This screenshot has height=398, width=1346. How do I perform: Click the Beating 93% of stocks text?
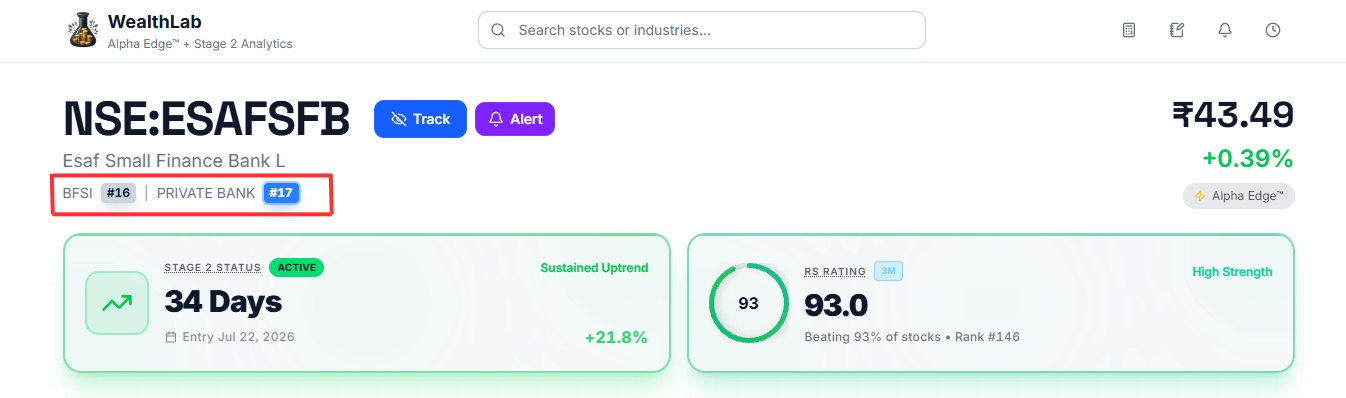(872, 337)
